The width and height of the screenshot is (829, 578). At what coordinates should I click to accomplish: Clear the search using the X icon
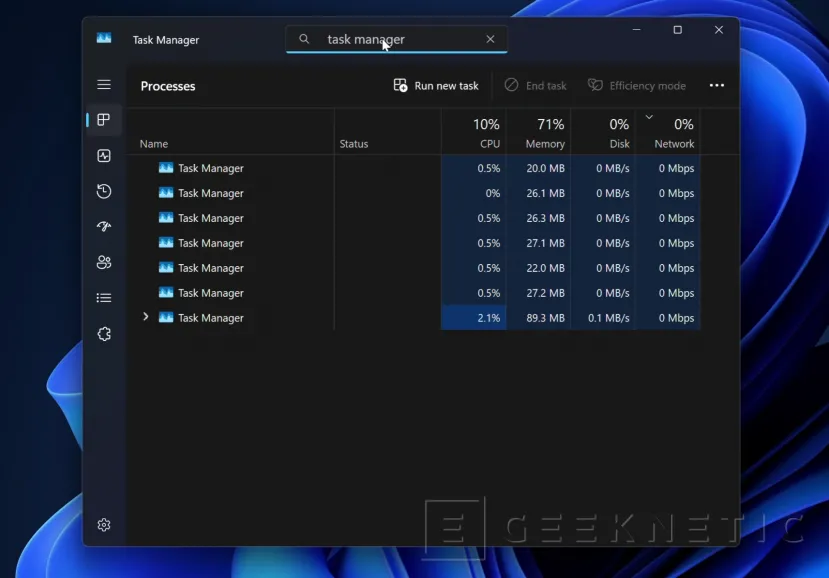pos(490,39)
